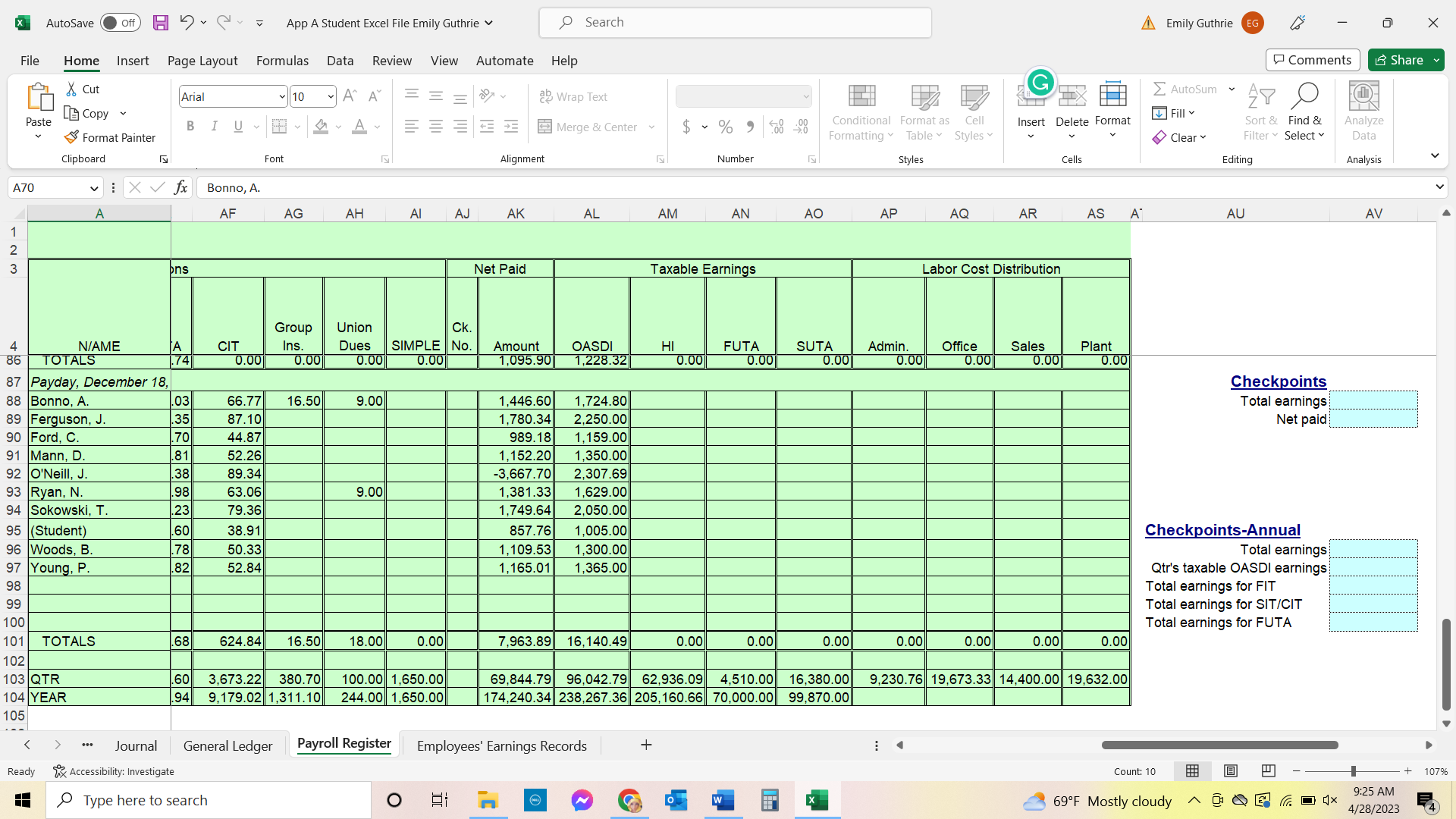Open Font Color dropdown arrow
The image size is (1456, 819).
pyautogui.click(x=377, y=127)
